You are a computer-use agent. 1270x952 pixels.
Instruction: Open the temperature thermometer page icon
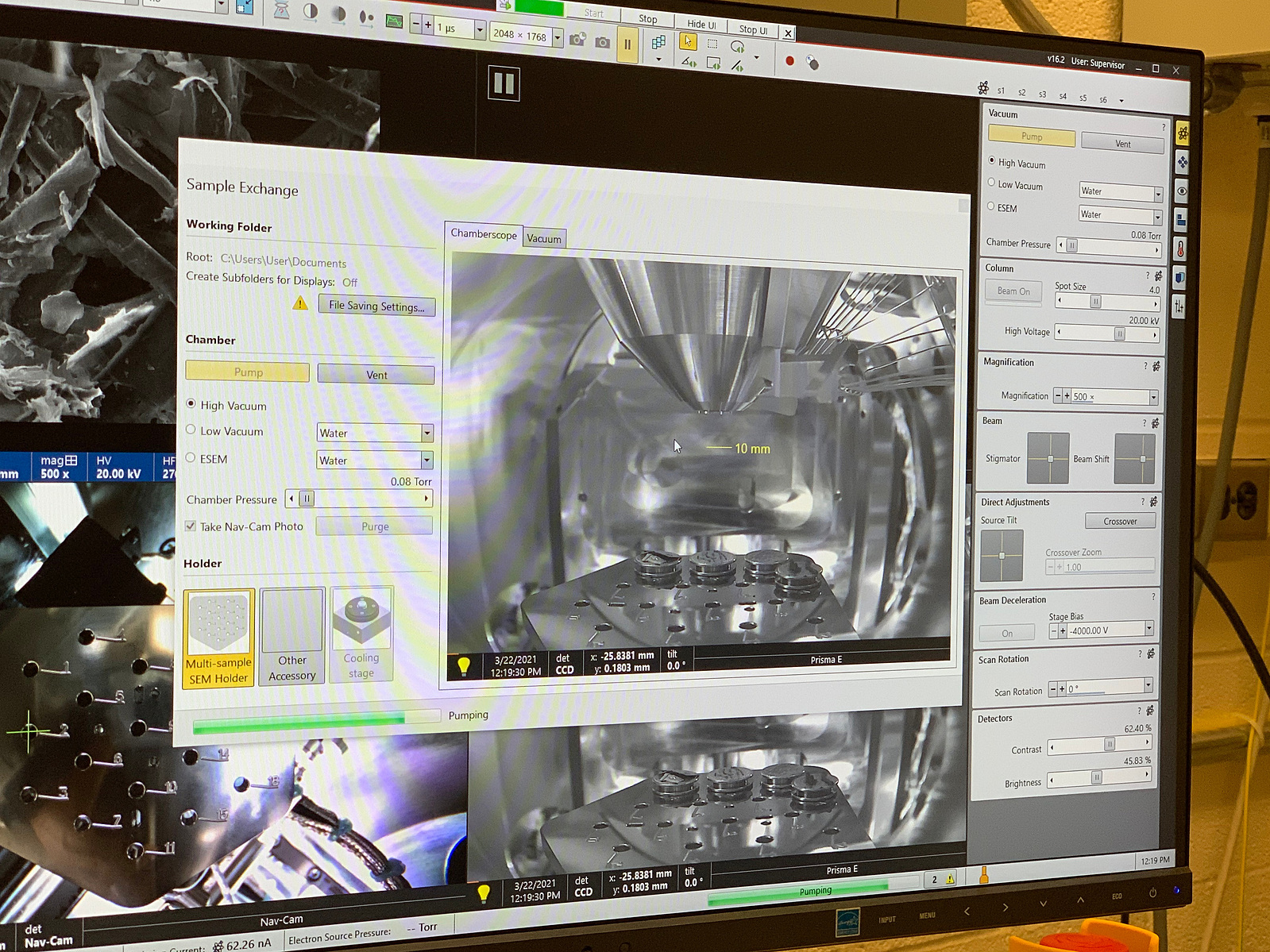(x=1181, y=249)
